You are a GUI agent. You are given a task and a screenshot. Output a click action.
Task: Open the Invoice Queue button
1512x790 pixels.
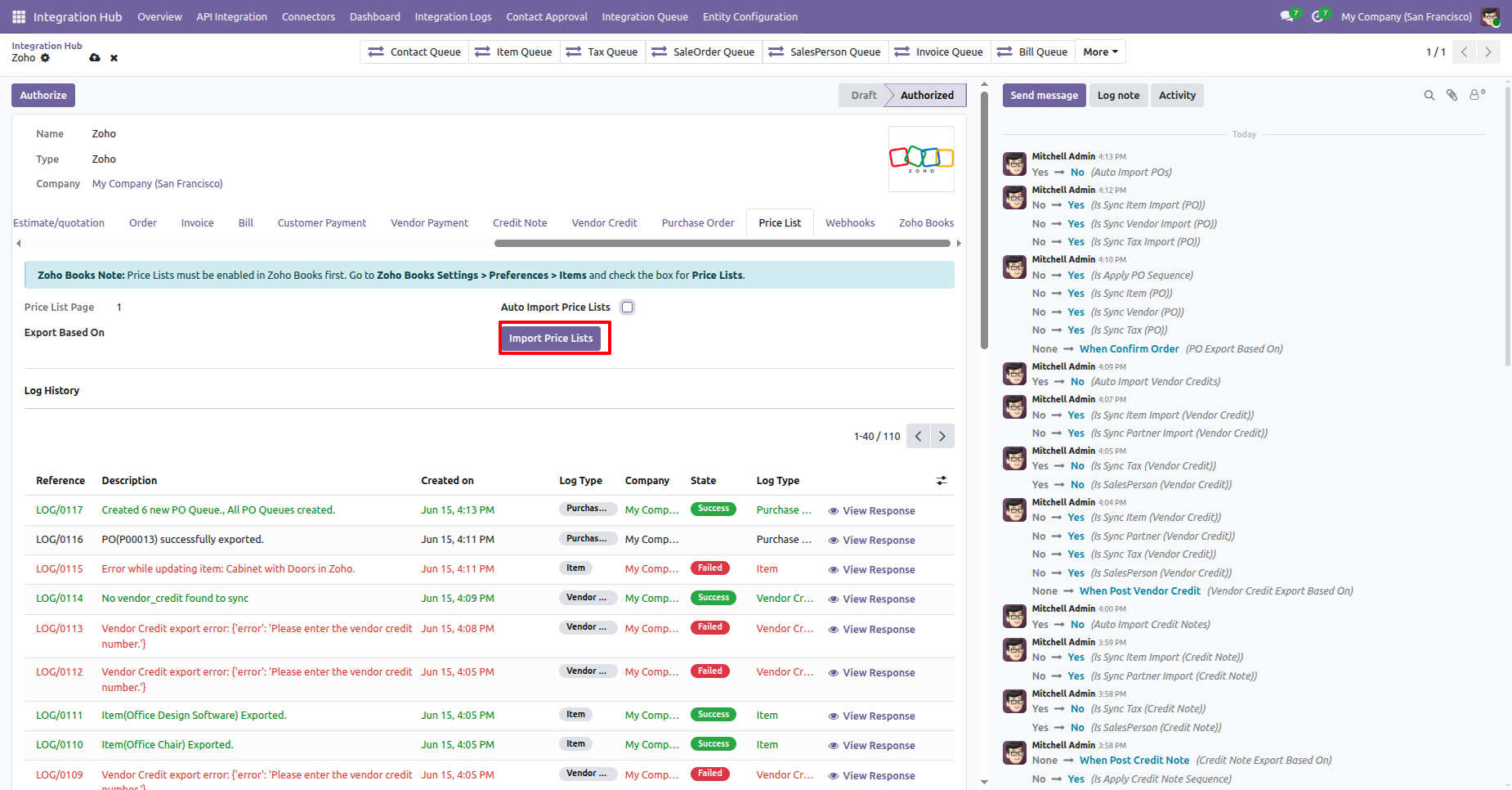pyautogui.click(x=940, y=52)
